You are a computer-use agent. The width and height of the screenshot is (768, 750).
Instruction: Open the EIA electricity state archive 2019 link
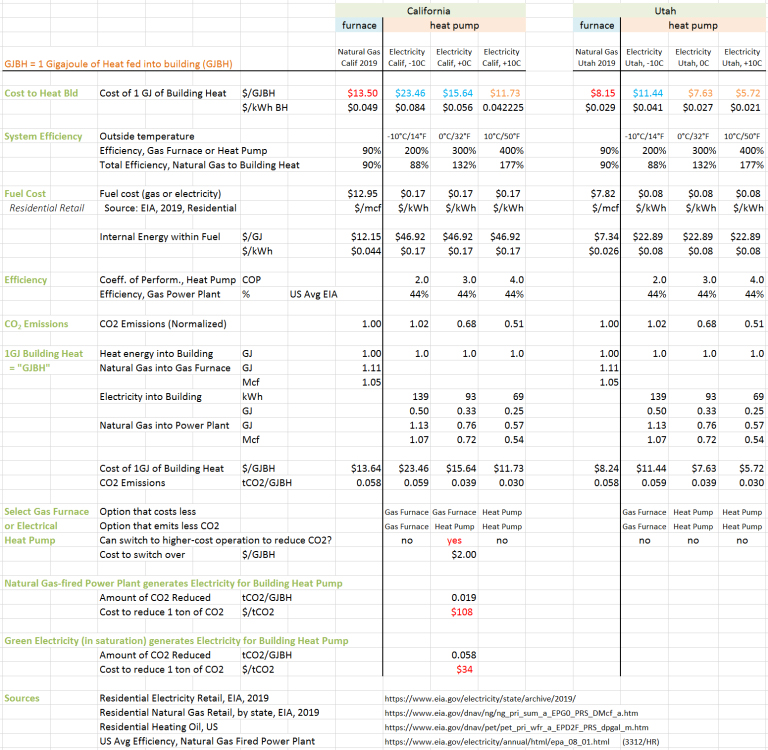click(x=480, y=697)
